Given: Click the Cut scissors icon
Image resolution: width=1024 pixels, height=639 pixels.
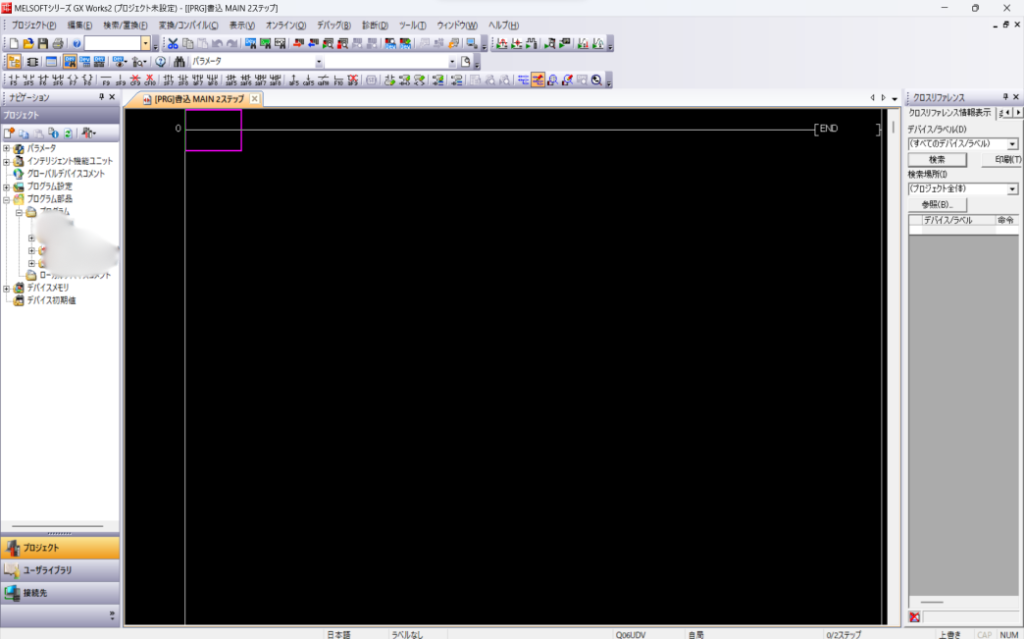Looking at the screenshot, I should pyautogui.click(x=173, y=44).
